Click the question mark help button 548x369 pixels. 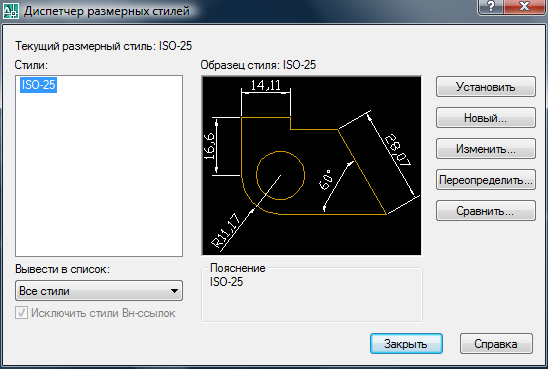[491, 6]
